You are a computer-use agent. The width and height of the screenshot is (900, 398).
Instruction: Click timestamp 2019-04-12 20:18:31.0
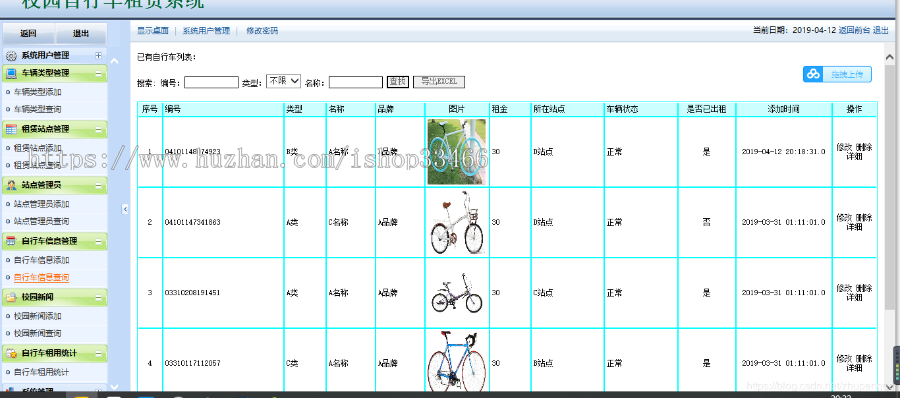(x=783, y=152)
